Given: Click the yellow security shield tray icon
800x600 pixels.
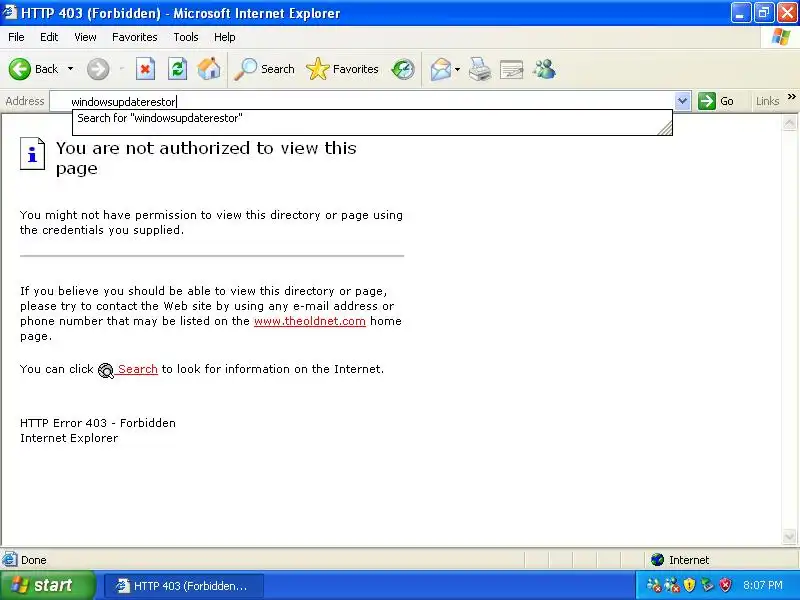Looking at the screenshot, I should click(x=689, y=585).
